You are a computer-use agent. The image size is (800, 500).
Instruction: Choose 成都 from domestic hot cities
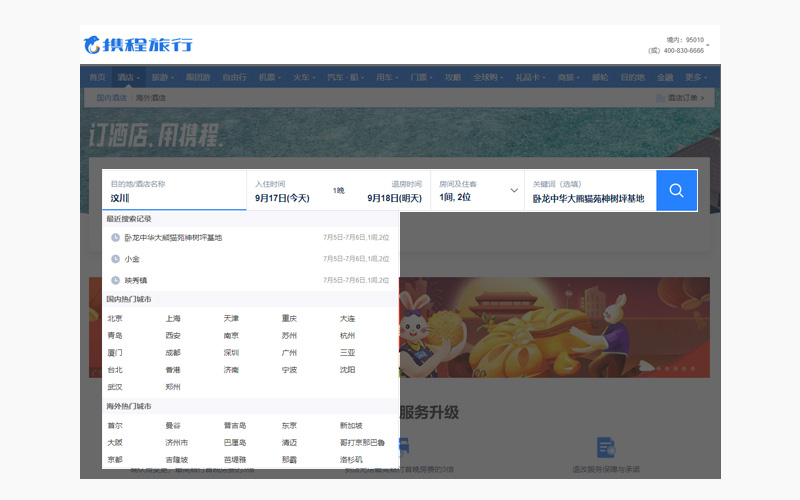coord(173,353)
